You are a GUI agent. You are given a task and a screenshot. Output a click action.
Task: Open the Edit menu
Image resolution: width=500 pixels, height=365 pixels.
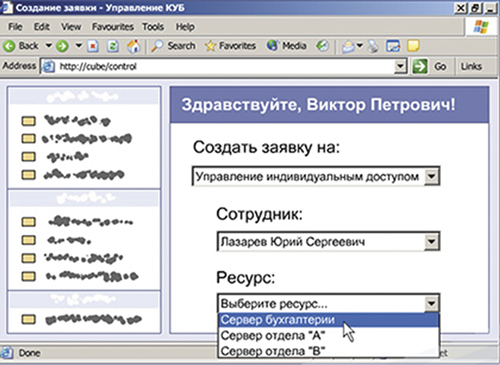pos(41,27)
